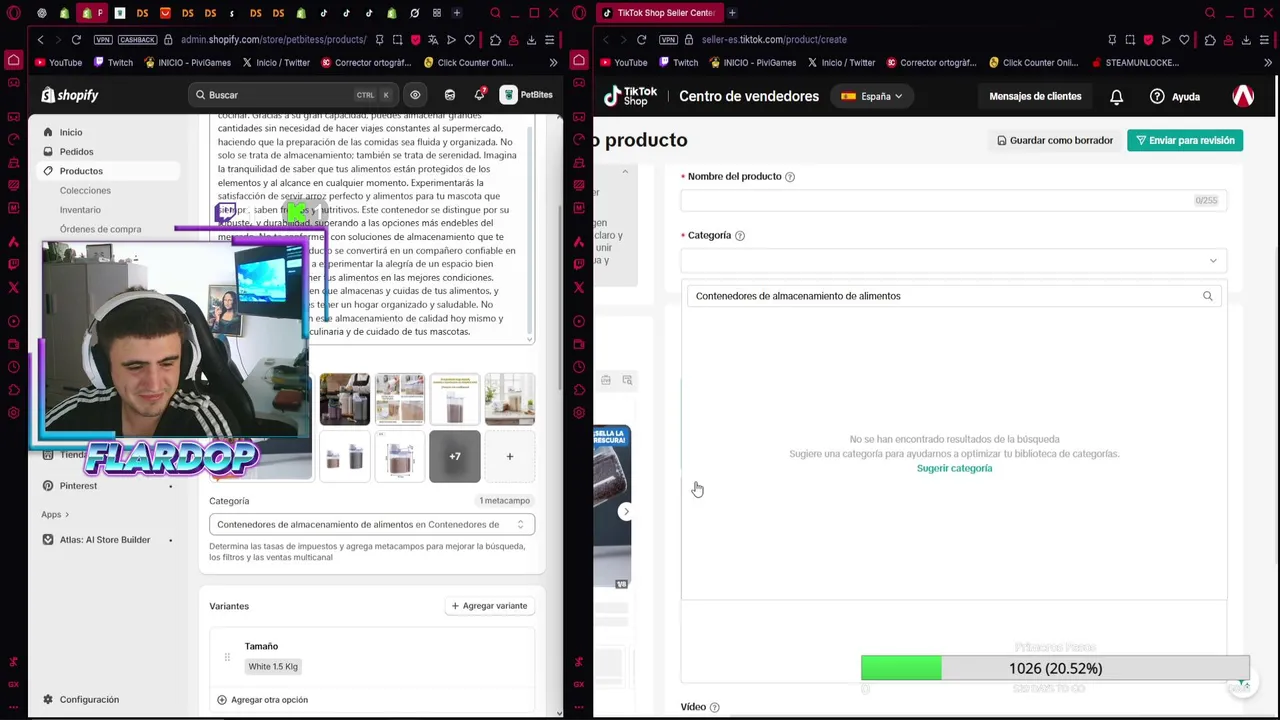Reload the TikTok Seller Center page
The height and width of the screenshot is (720, 1280).
pyautogui.click(x=641, y=40)
